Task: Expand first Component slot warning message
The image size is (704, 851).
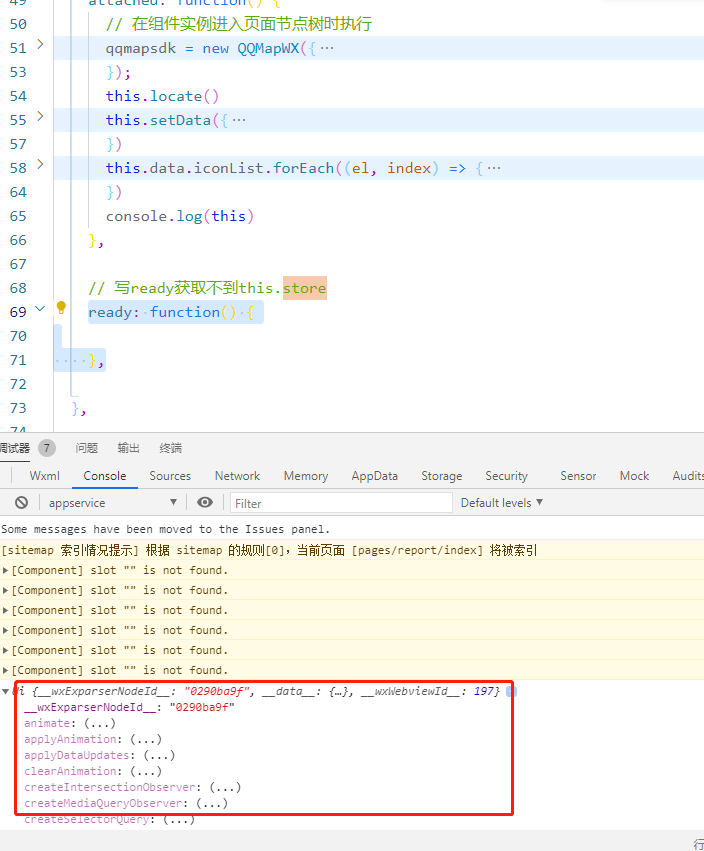Action: pos(6,571)
